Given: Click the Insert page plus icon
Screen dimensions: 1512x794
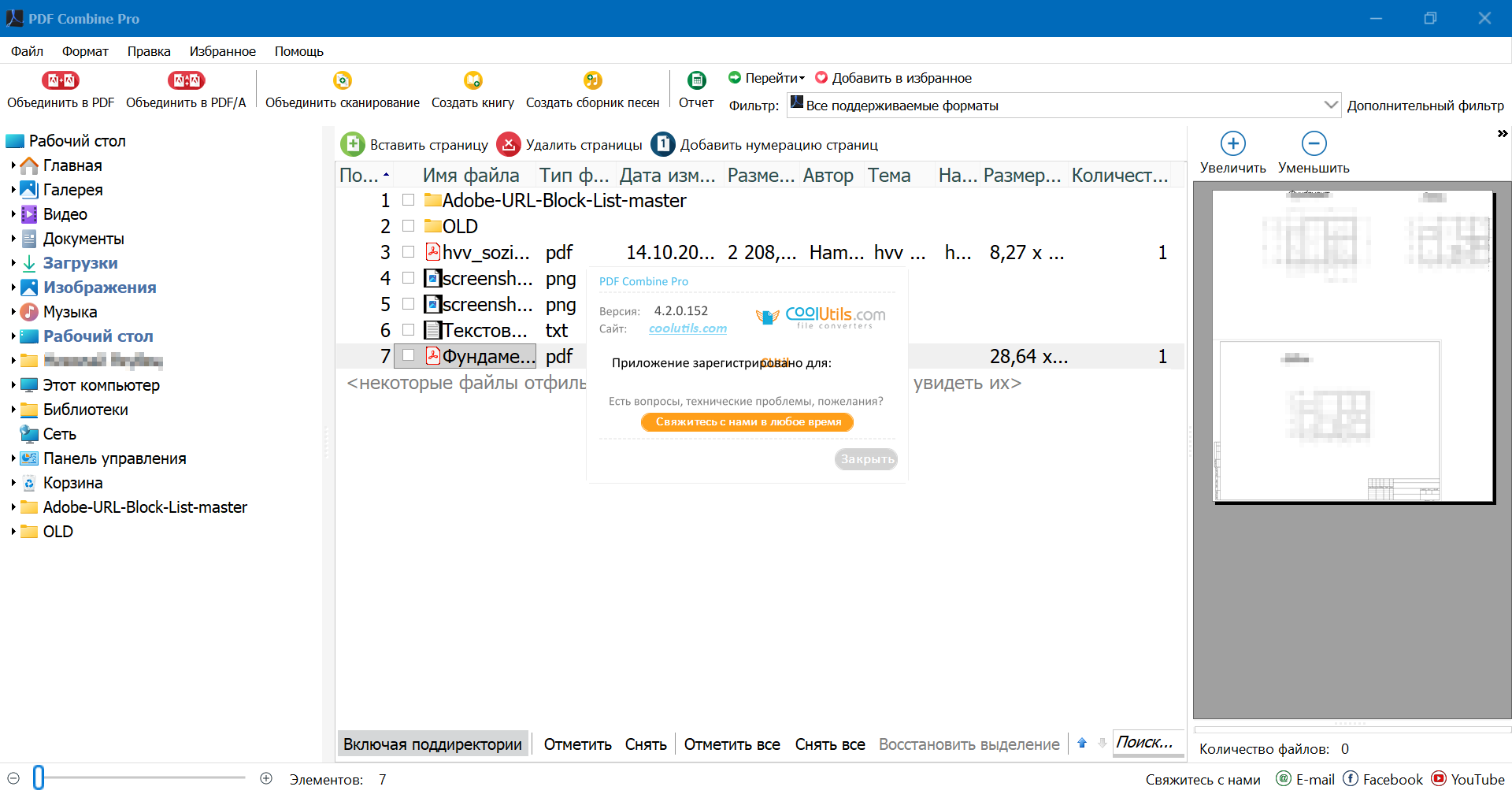Looking at the screenshot, I should pyautogui.click(x=353, y=144).
